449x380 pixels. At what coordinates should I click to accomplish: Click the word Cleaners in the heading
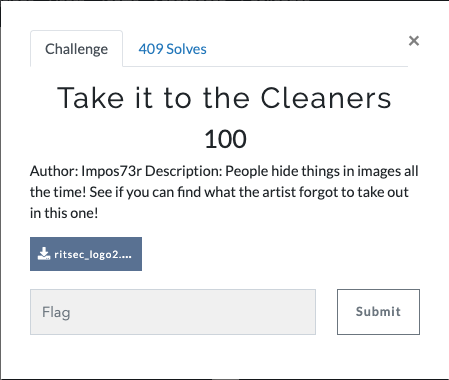click(x=326, y=98)
